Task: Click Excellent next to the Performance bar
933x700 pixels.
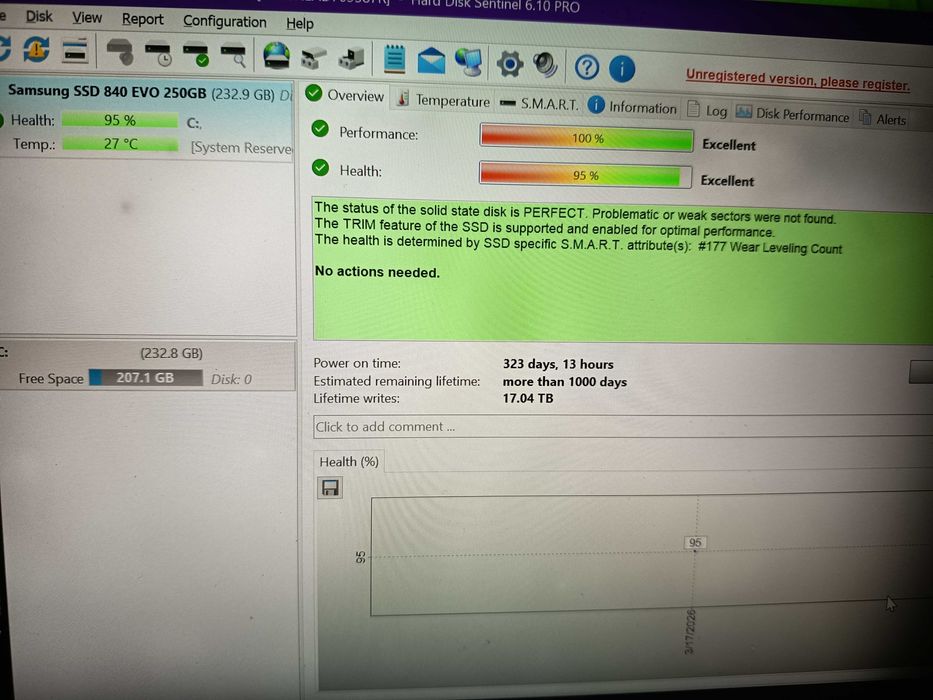Action: pyautogui.click(x=729, y=145)
